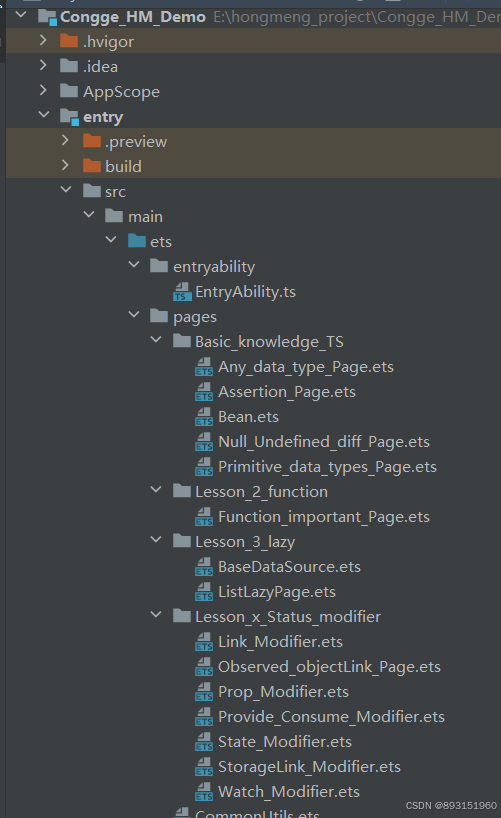Select the EntryAbility.ts file name

[245, 292]
